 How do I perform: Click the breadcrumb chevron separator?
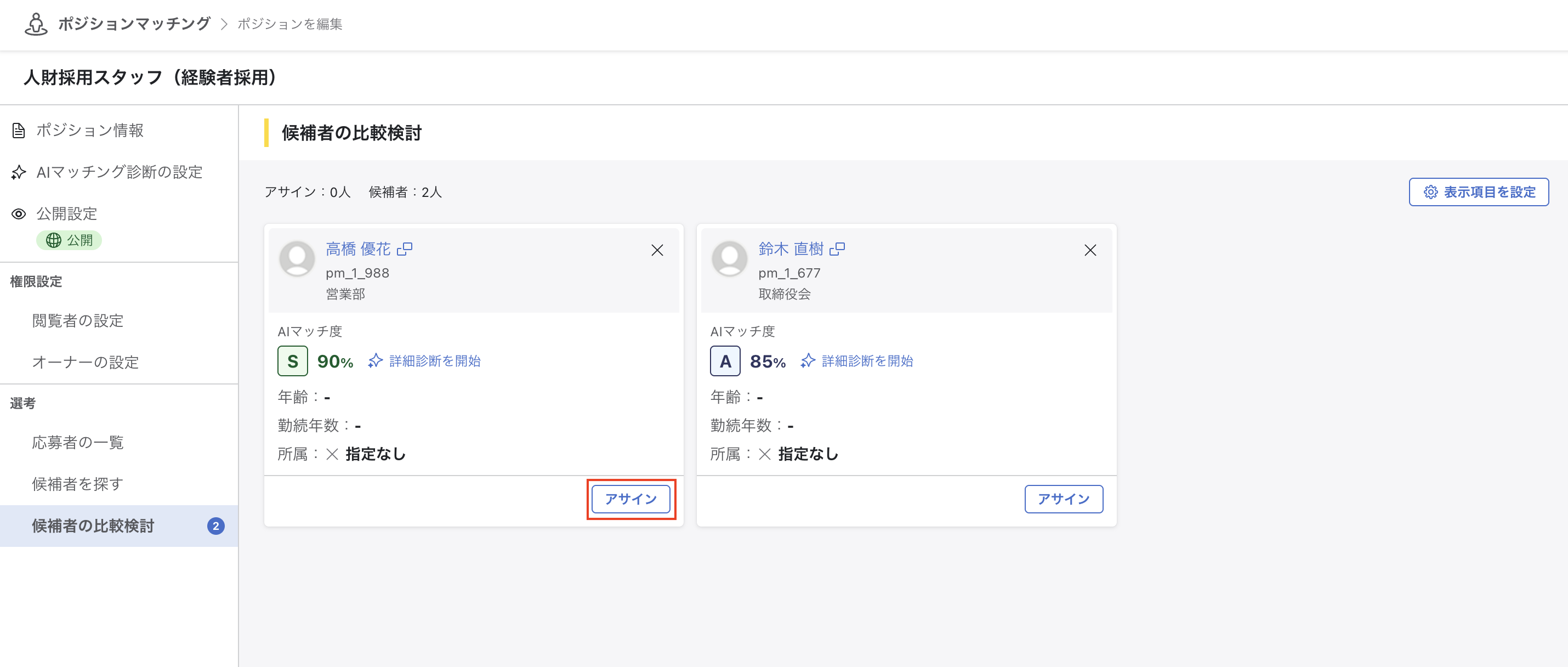tap(224, 24)
